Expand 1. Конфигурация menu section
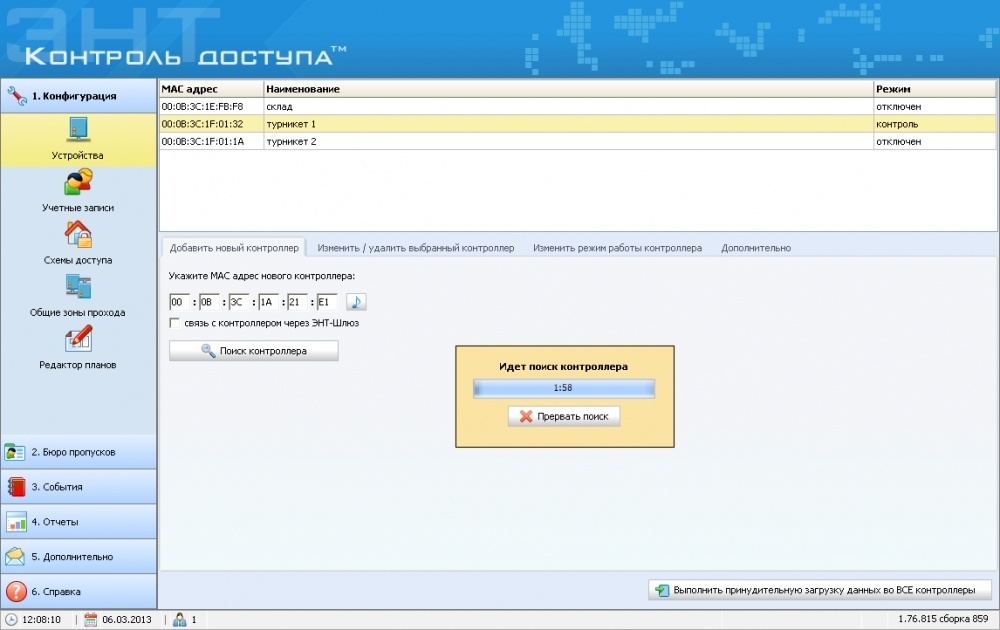The width and height of the screenshot is (1000, 630). pyautogui.click(x=78, y=96)
